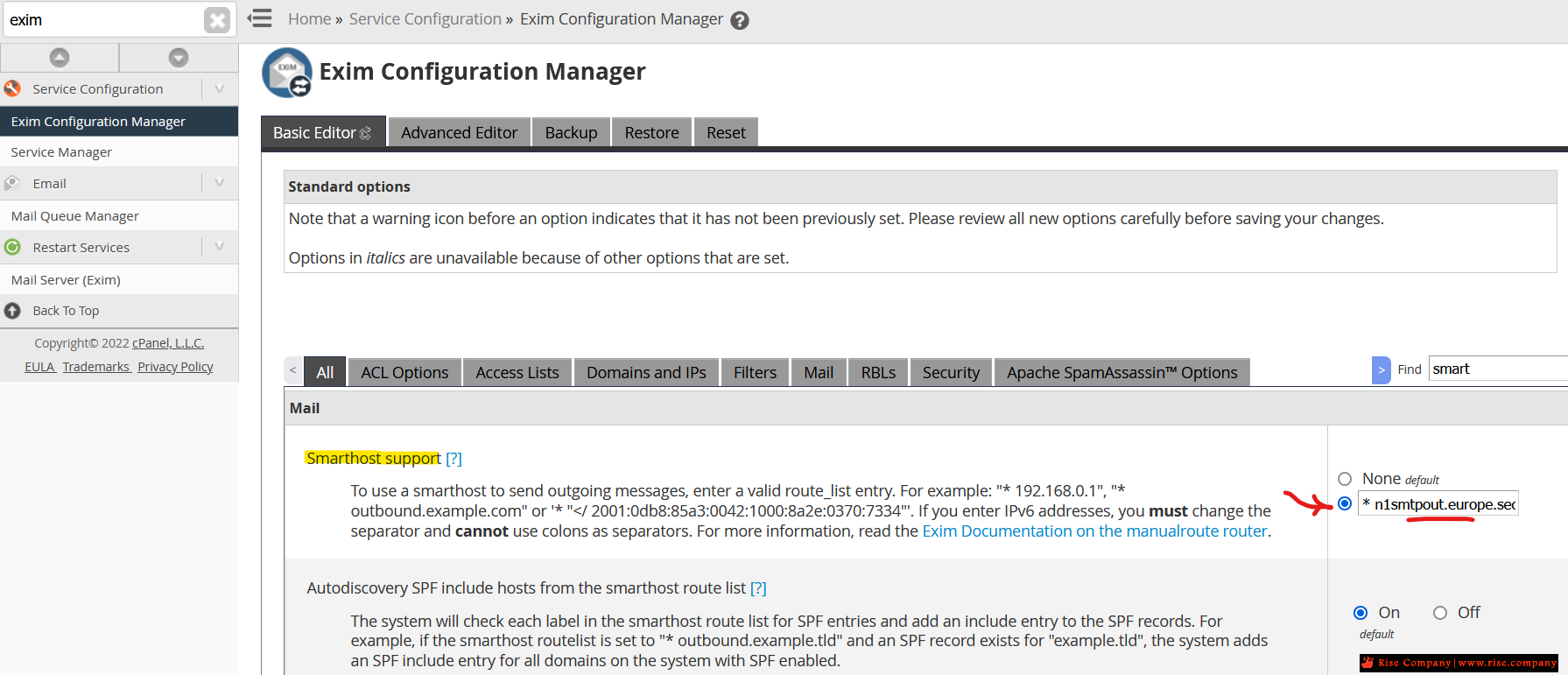Collapse the Email section chevron
Screen dimensions: 1568x675
[220, 183]
